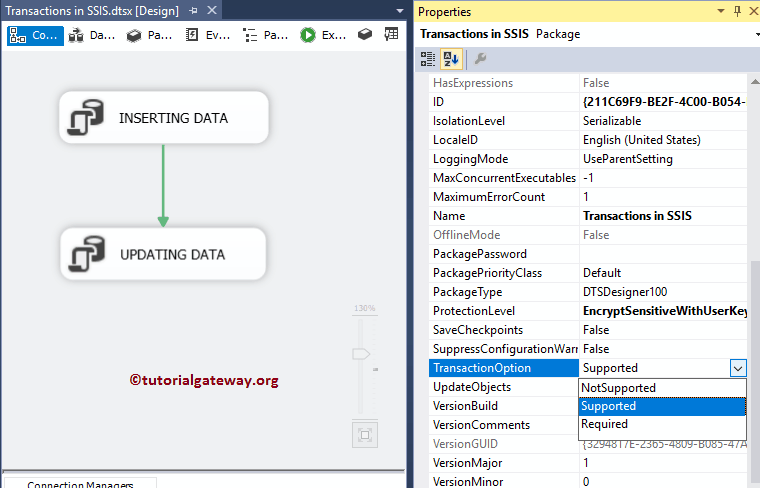Select the IsolationLevel property
This screenshot has width=760, height=488.
point(504,121)
